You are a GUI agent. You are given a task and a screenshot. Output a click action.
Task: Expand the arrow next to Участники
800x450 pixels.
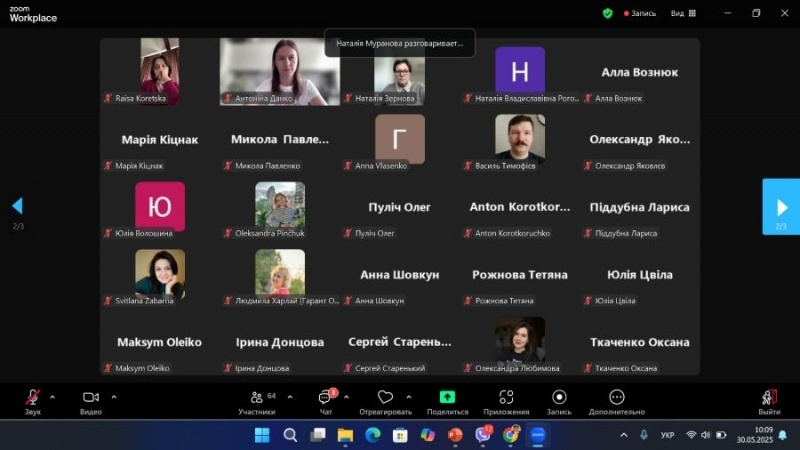tap(290, 396)
